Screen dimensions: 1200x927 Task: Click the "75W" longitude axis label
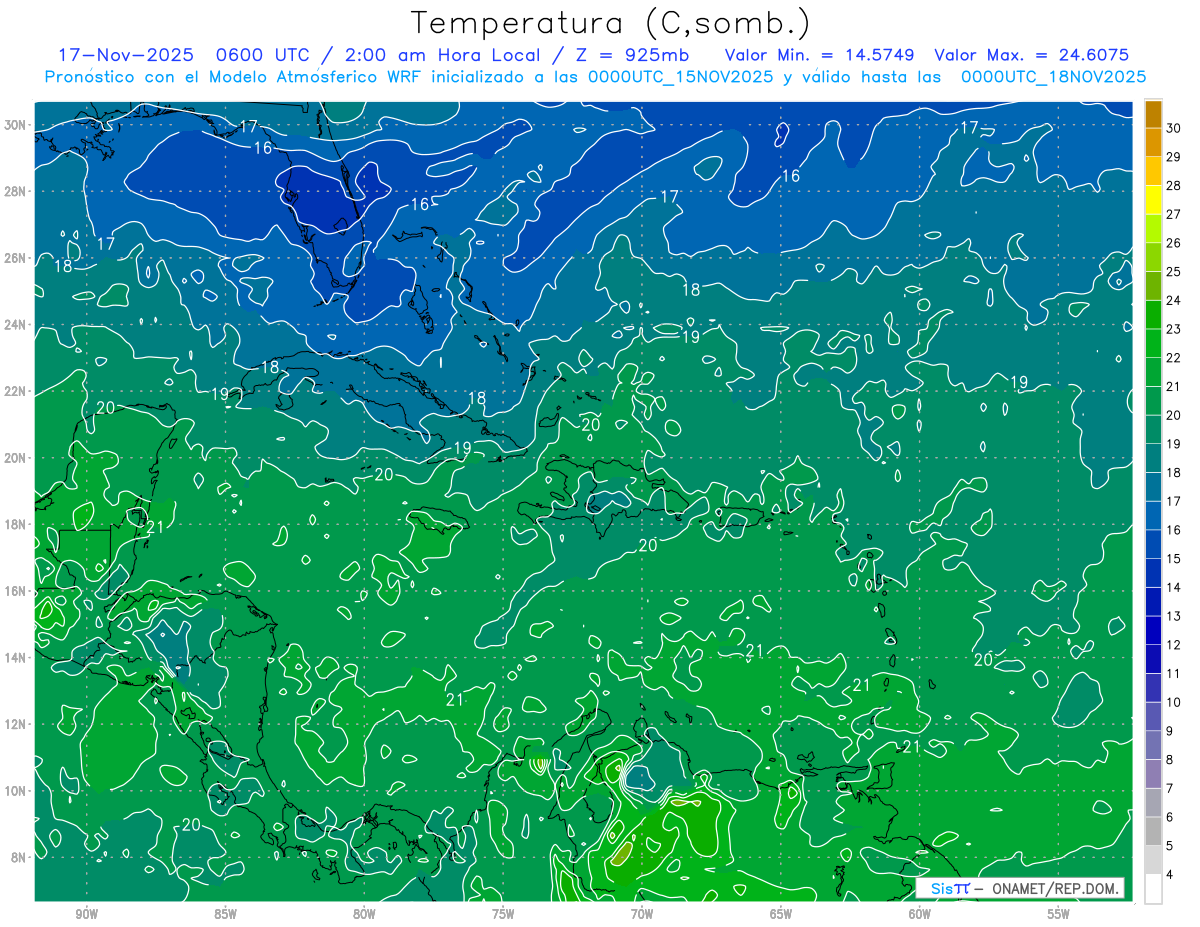point(503,914)
